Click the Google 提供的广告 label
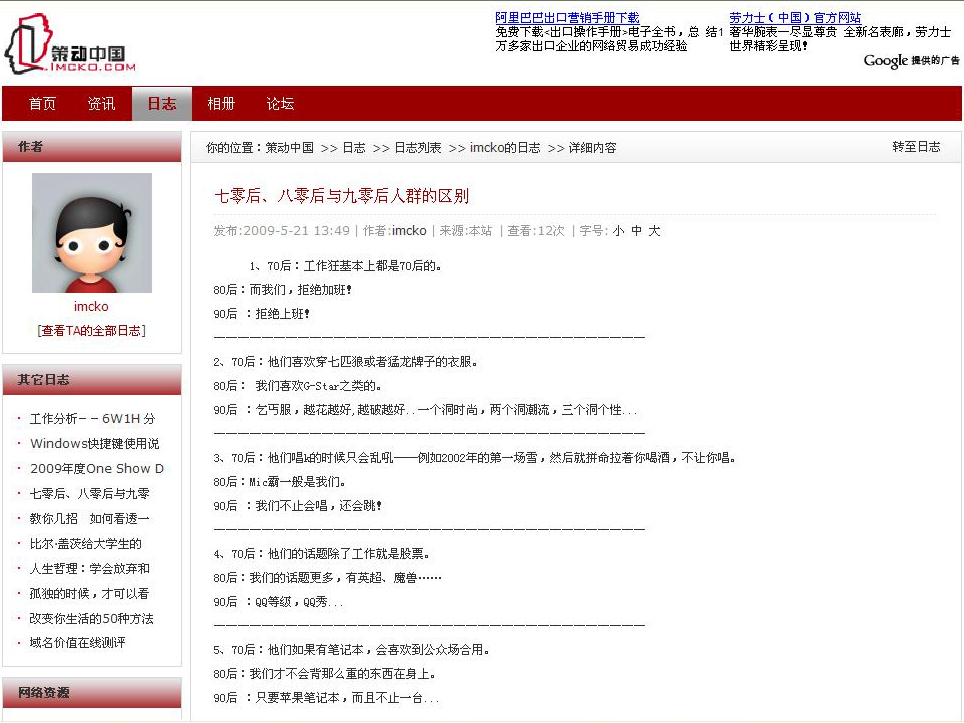 click(911, 60)
